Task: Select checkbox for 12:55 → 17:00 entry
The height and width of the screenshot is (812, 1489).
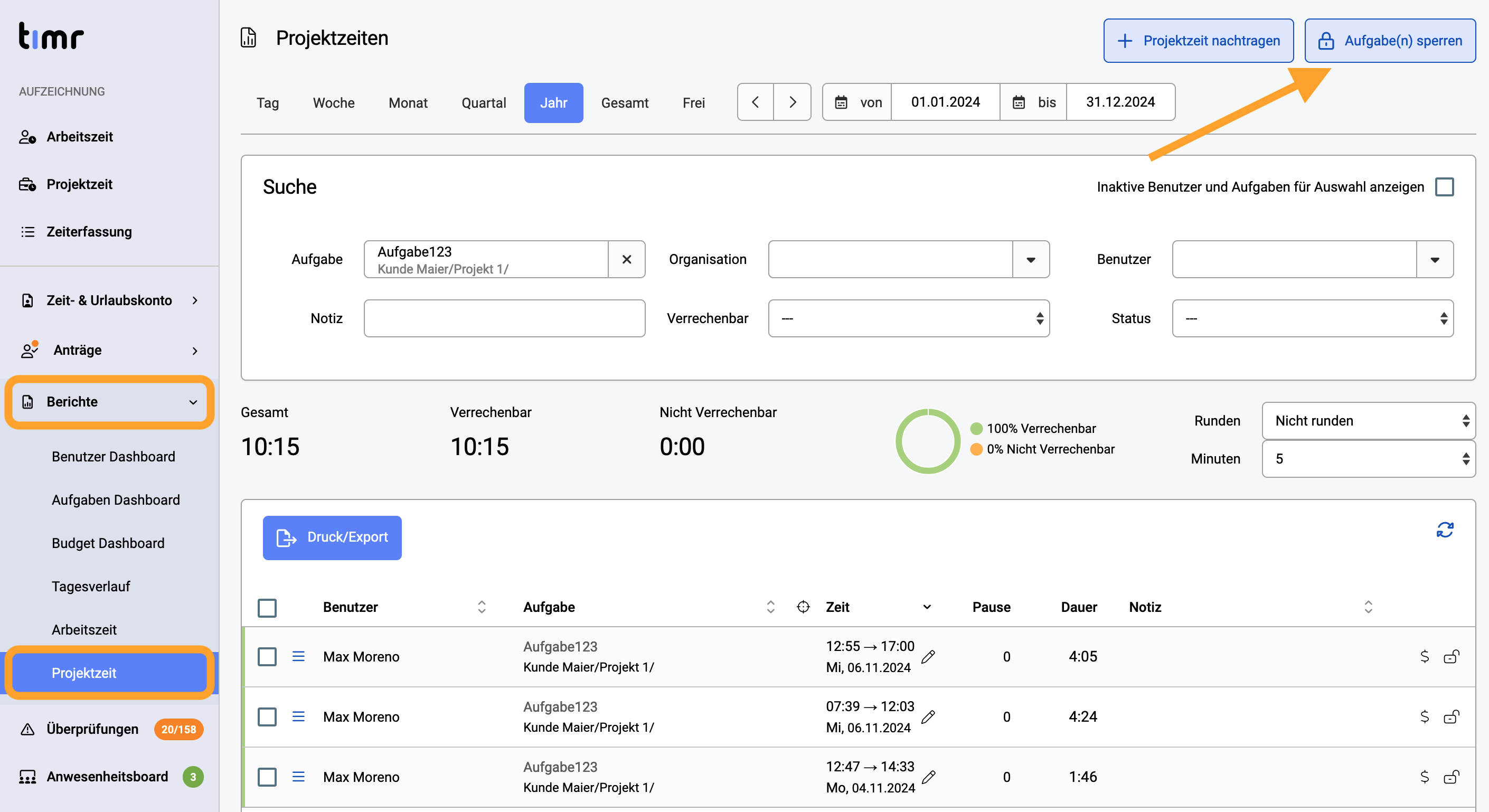Action: click(x=267, y=657)
